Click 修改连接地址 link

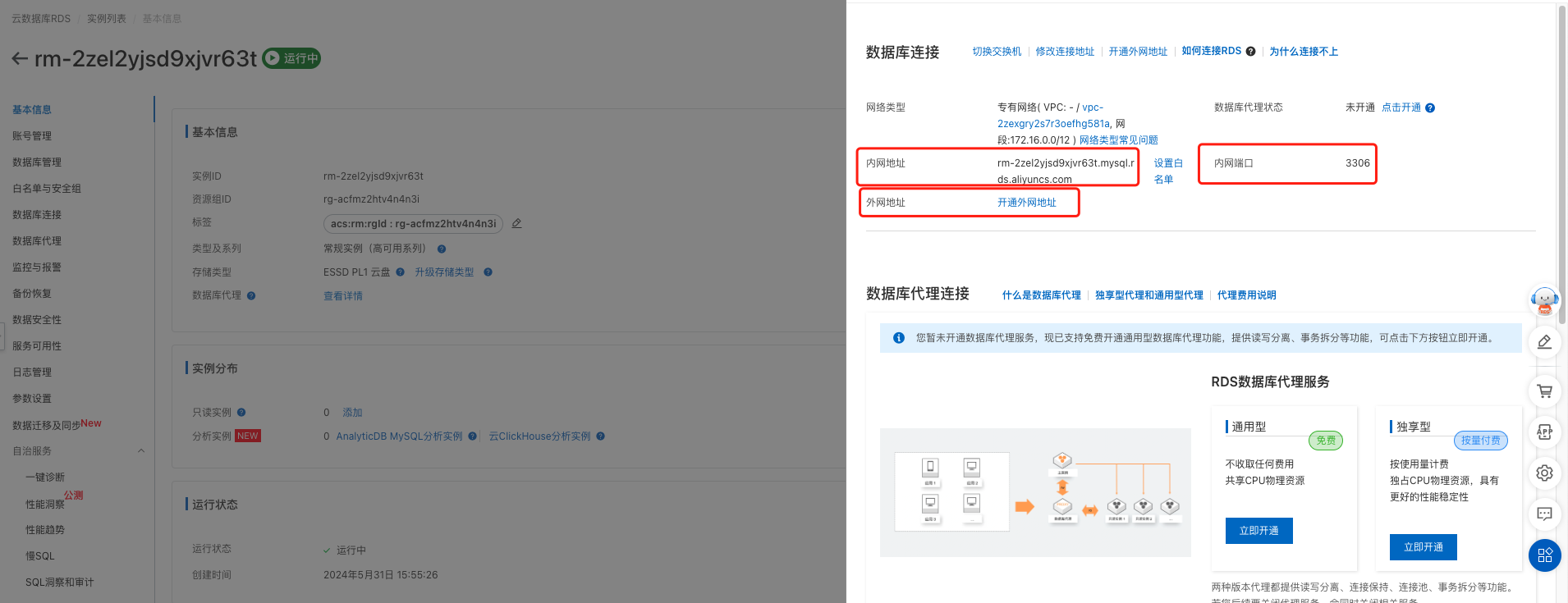click(x=1065, y=51)
